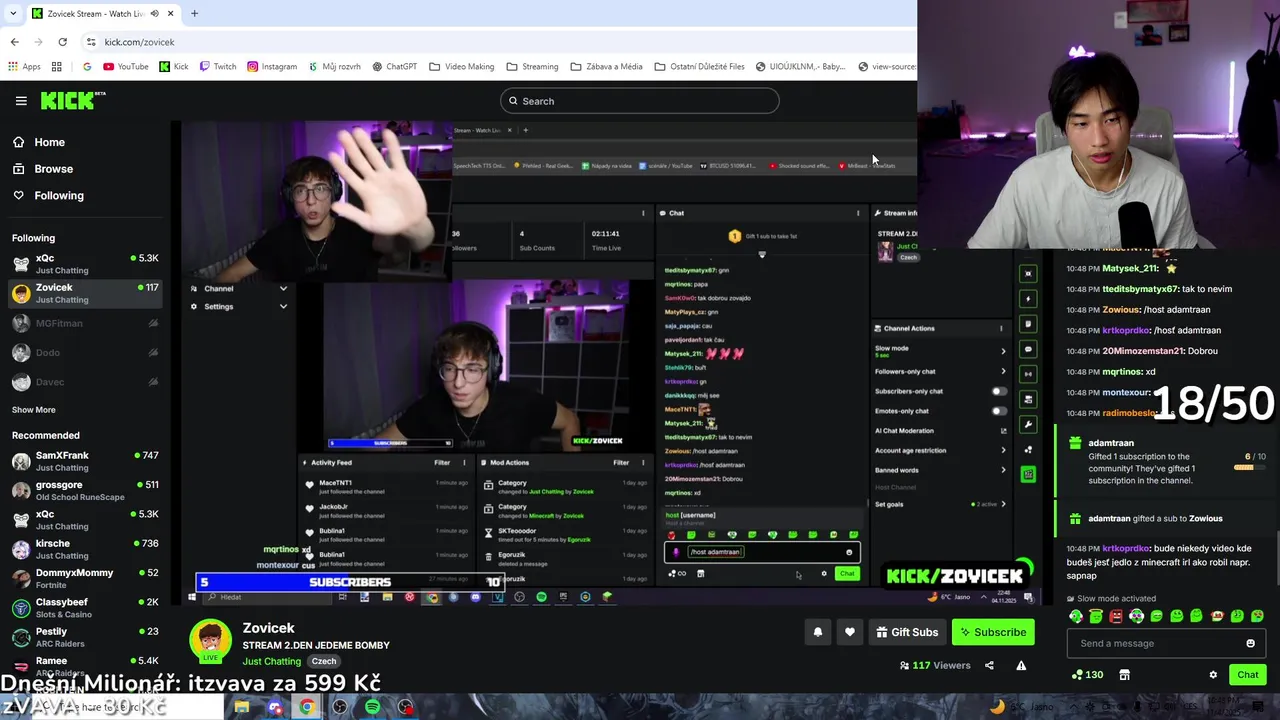Click the Kick search field
This screenshot has height=720, width=1280.
(639, 101)
